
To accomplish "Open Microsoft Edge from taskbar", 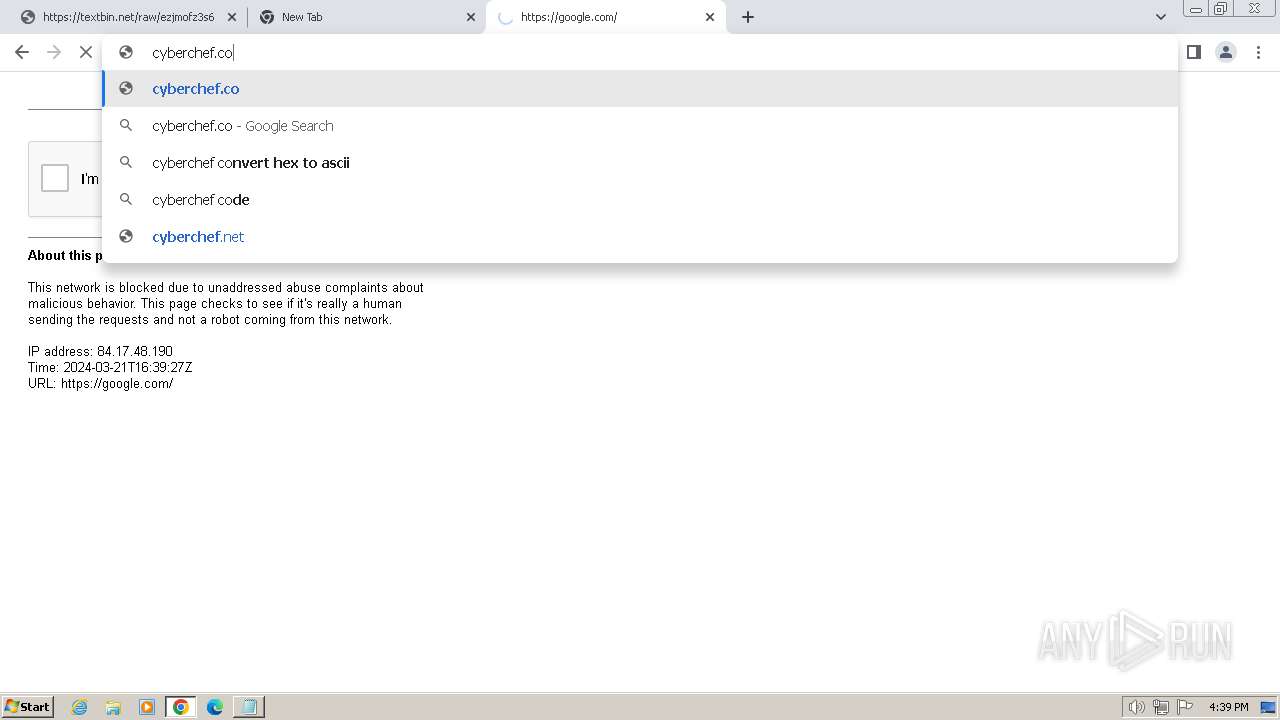I will 215,707.
